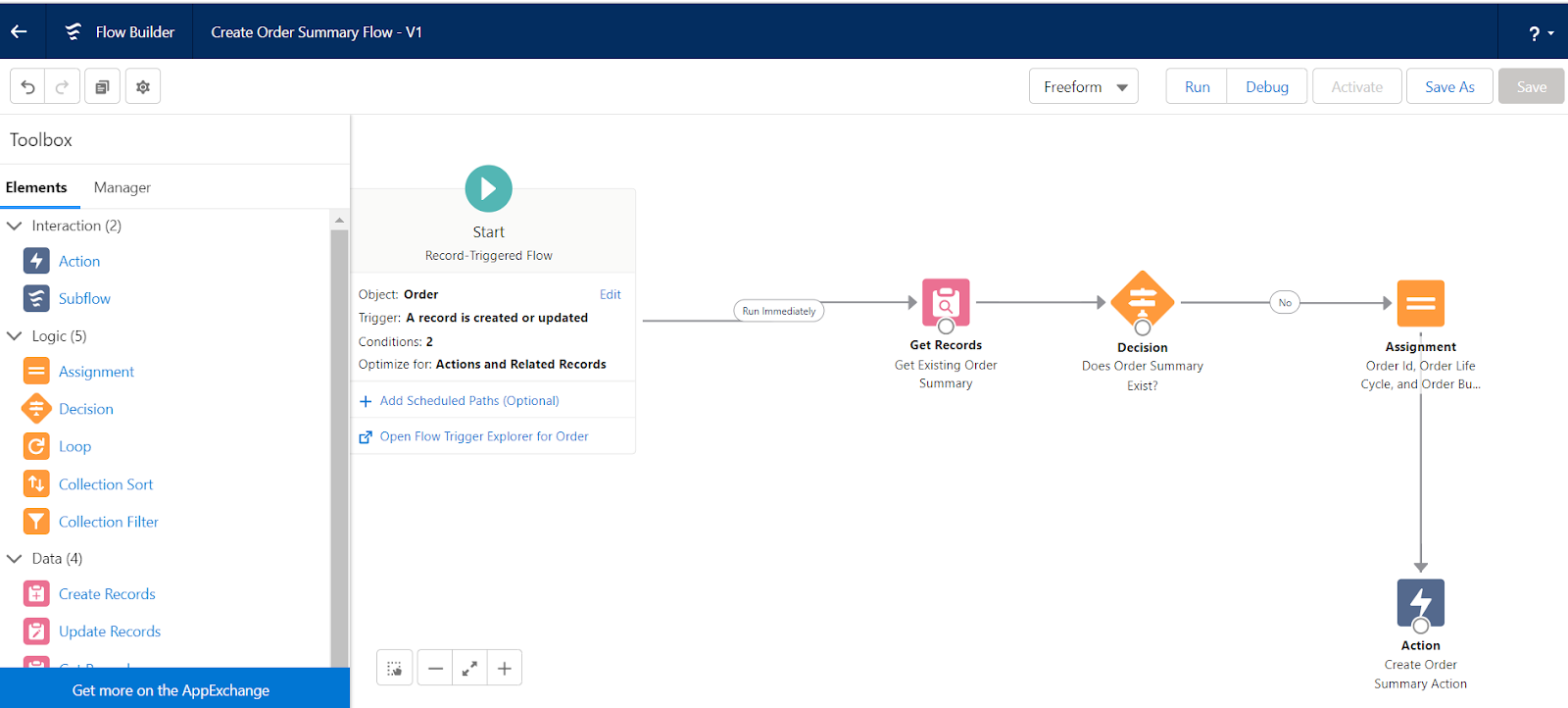Click the Save button
Viewport: 1568px width, 708px height.
(1532, 87)
